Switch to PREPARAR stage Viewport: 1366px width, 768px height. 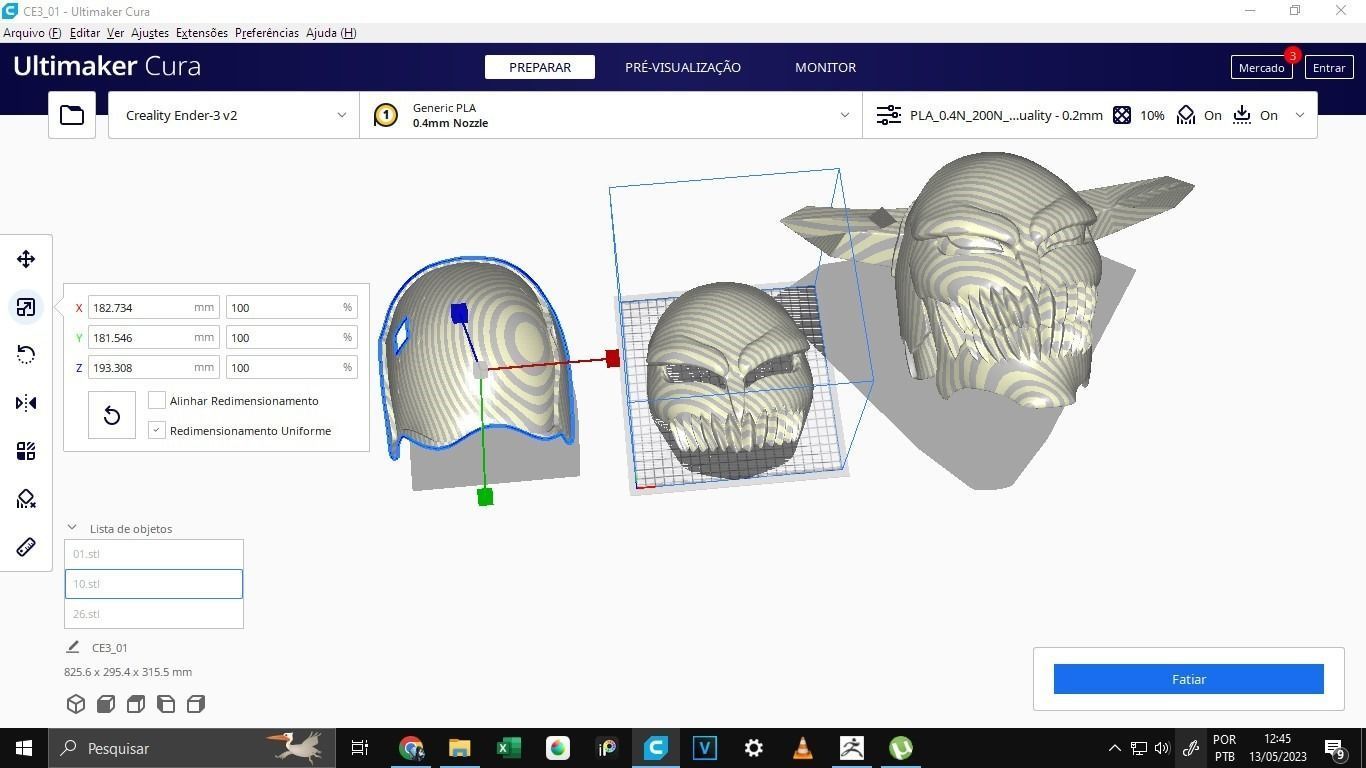tap(540, 67)
